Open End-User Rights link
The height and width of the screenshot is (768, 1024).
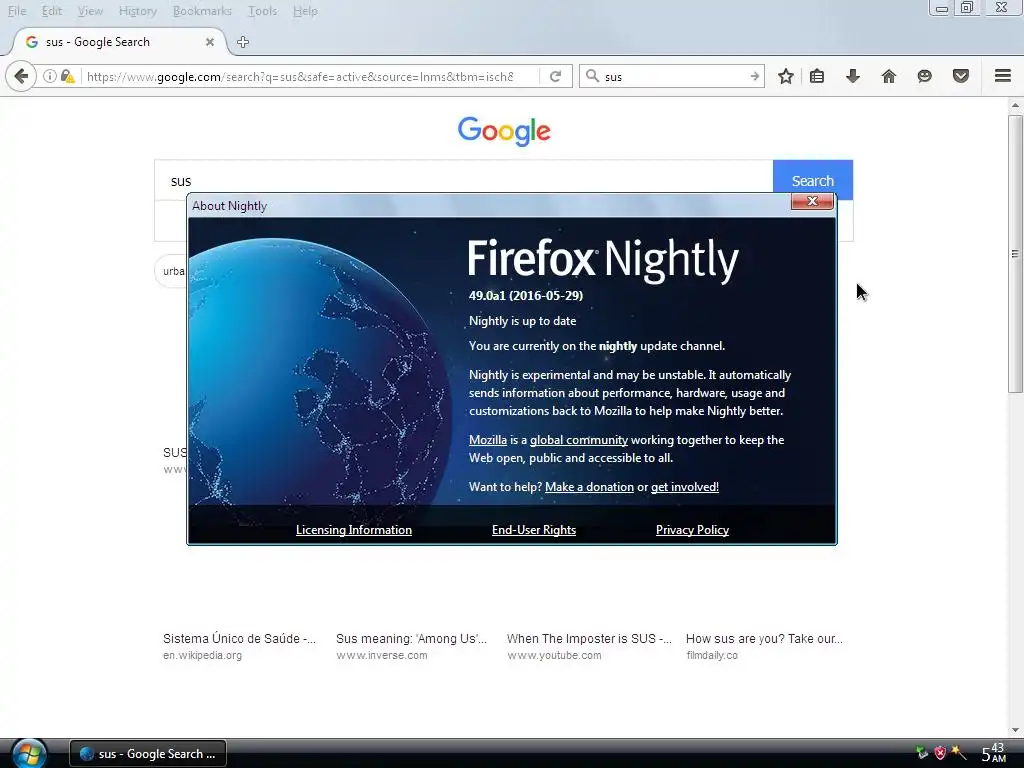[x=534, y=530]
